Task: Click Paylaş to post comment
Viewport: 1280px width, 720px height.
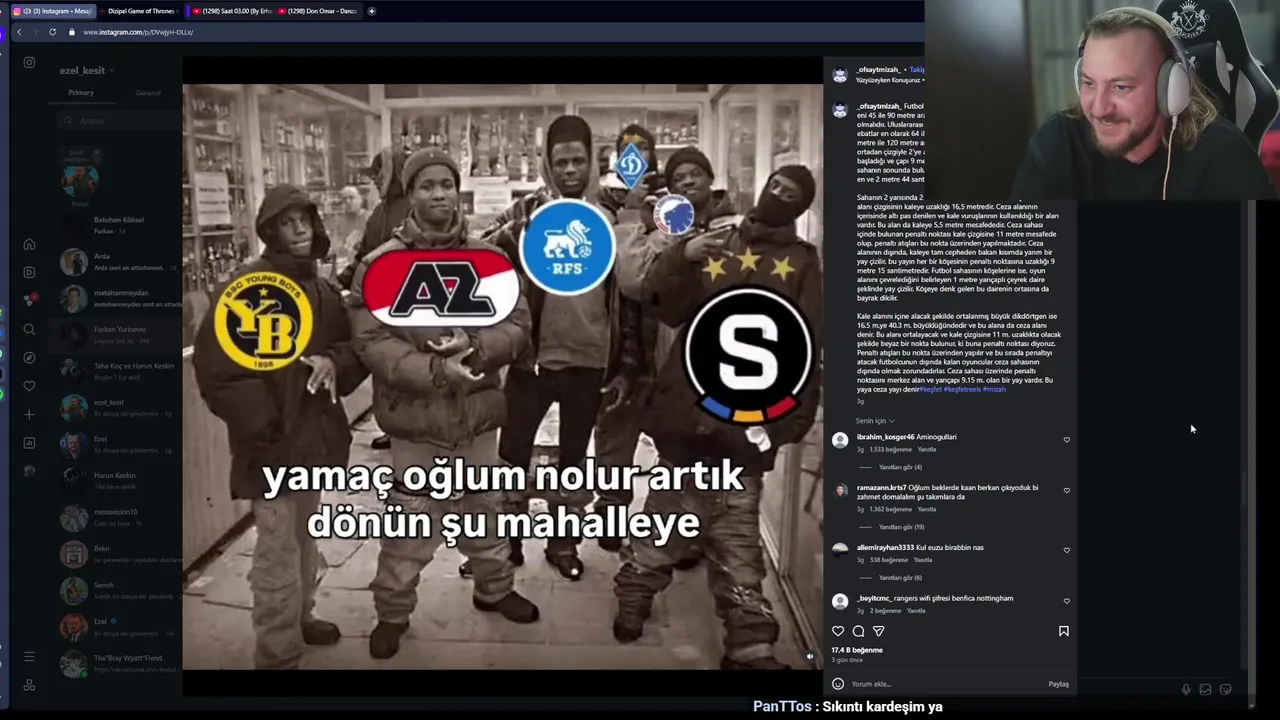Action: click(1058, 684)
